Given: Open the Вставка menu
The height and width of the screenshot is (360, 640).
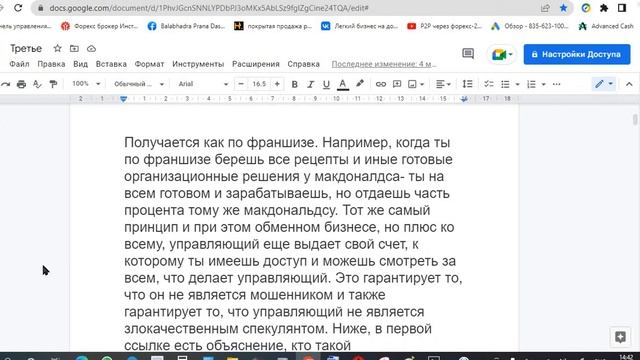Looking at the screenshot, I should (111, 64).
